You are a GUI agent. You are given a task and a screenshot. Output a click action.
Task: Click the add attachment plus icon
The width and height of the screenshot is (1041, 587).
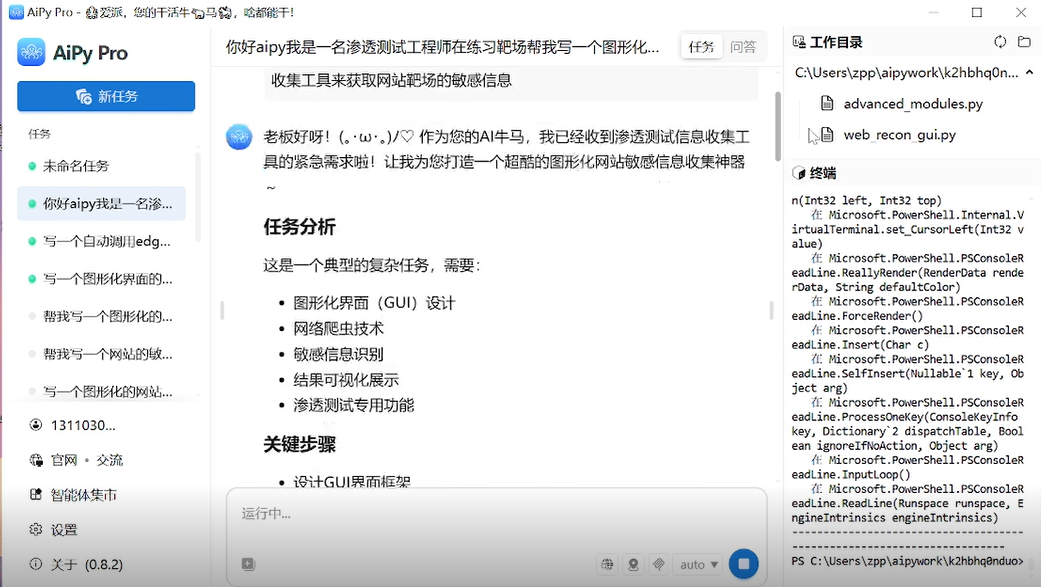coord(248,564)
